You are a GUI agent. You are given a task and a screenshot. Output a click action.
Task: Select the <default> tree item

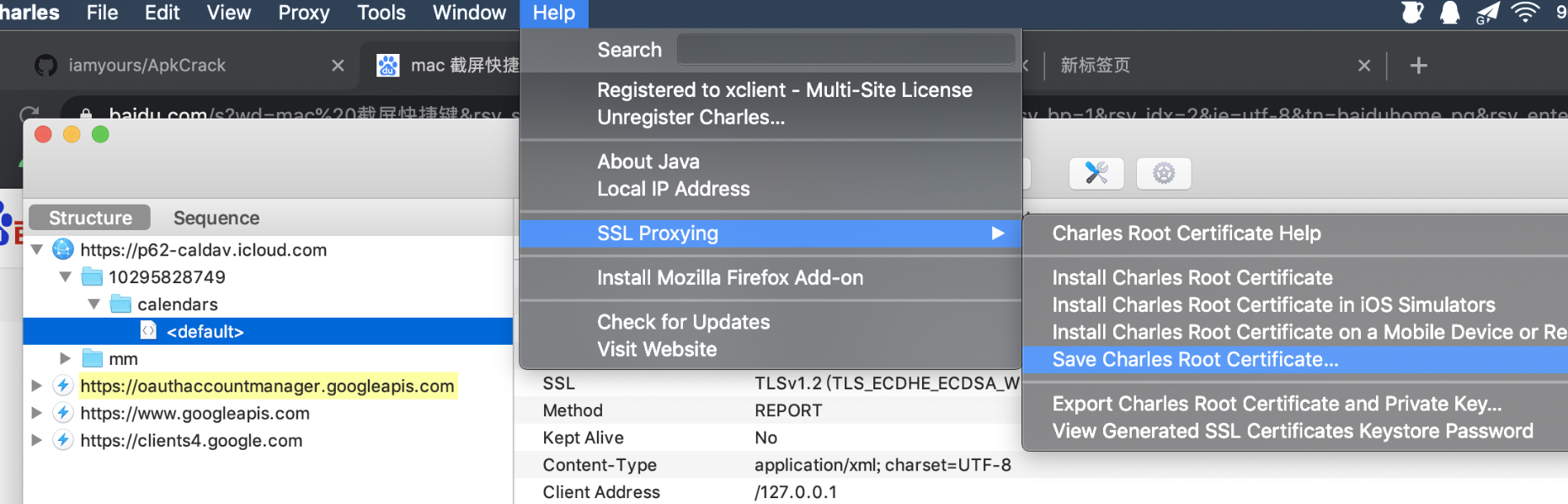pos(205,331)
